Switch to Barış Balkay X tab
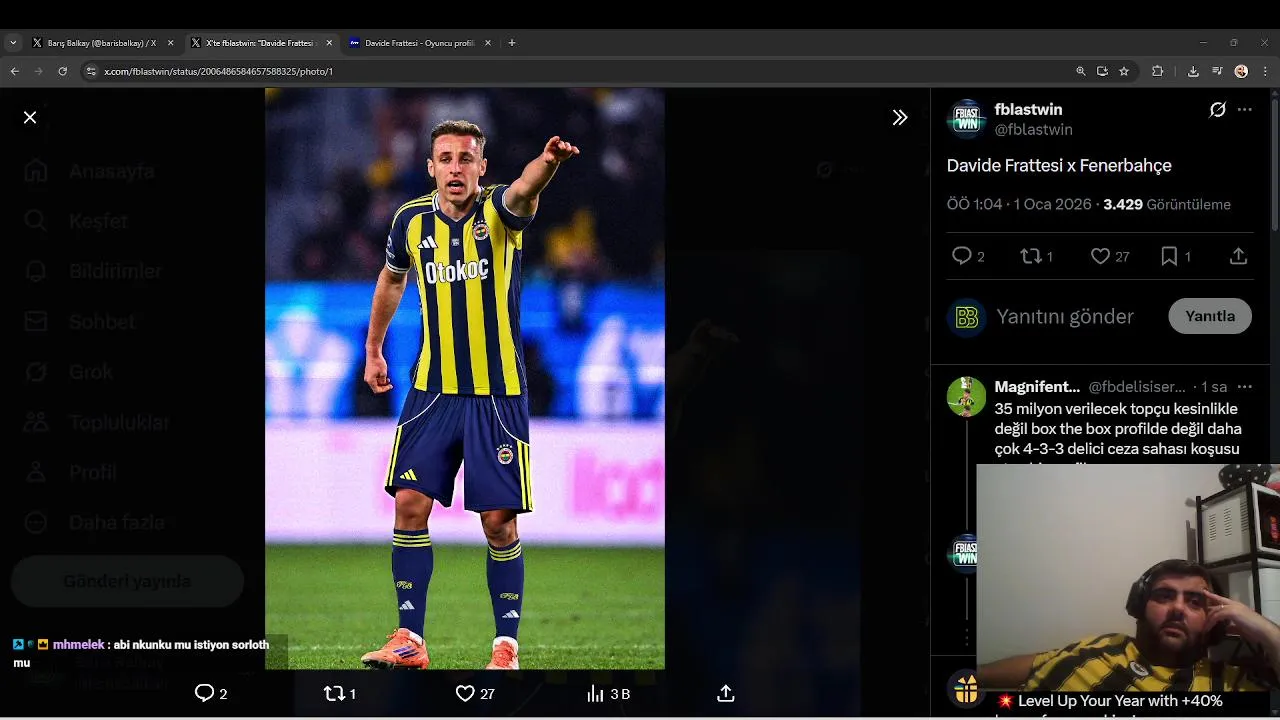 pos(102,43)
